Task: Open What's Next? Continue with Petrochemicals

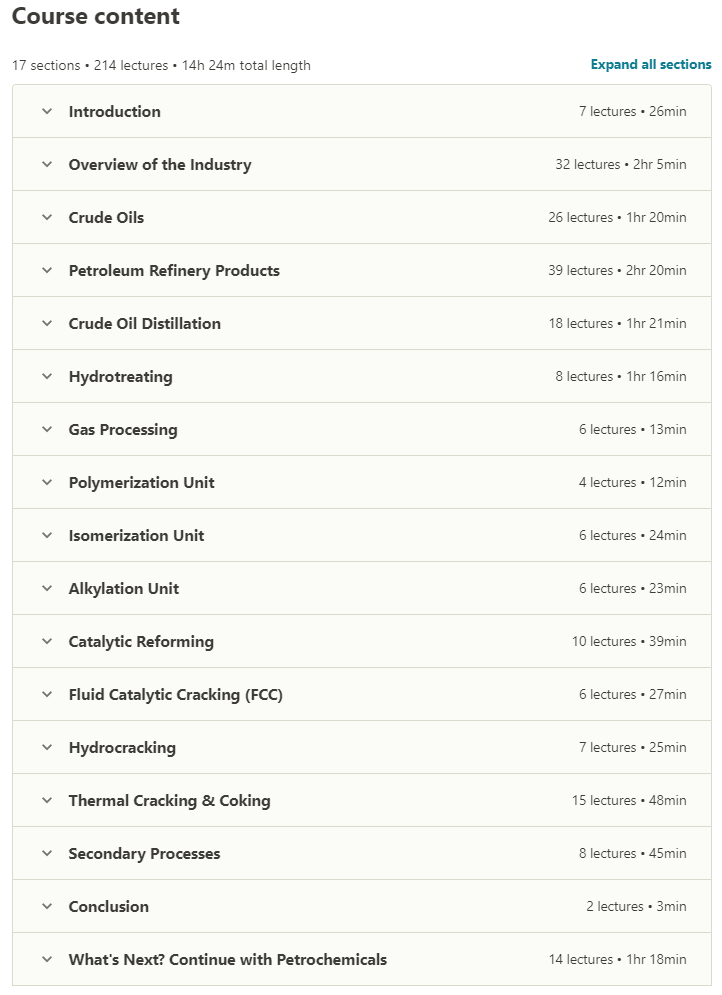Action: click(x=227, y=960)
